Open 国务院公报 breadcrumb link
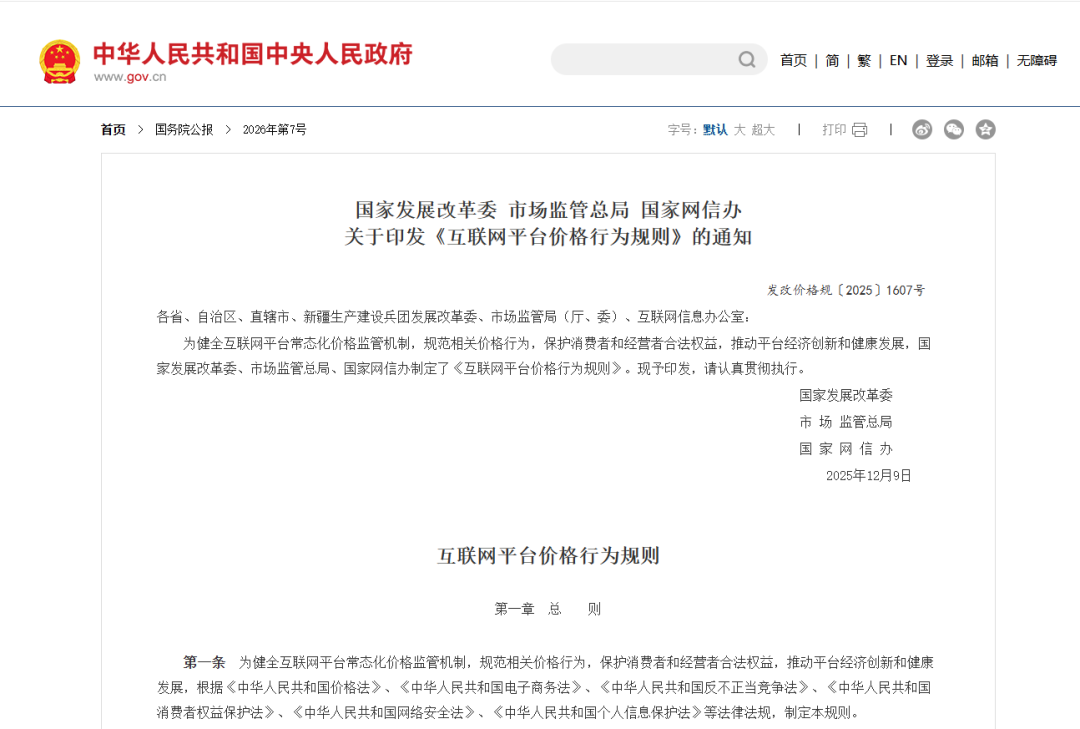Screen dimensions: 1080x729 click(x=184, y=130)
